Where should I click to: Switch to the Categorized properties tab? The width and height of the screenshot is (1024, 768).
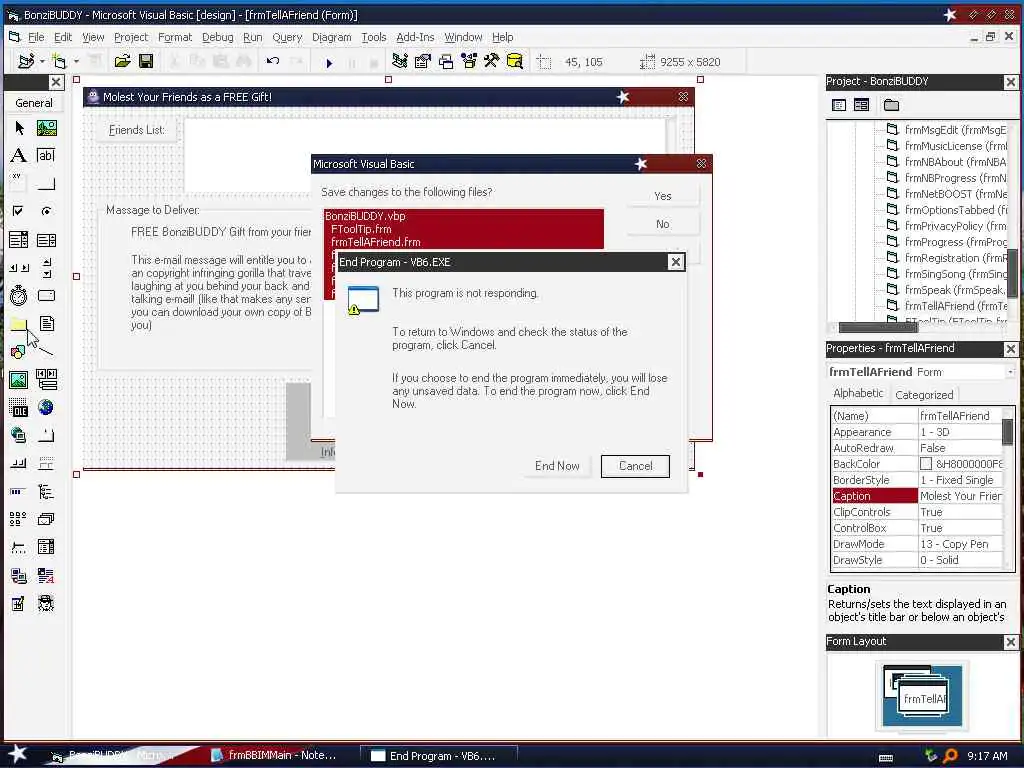click(924, 394)
